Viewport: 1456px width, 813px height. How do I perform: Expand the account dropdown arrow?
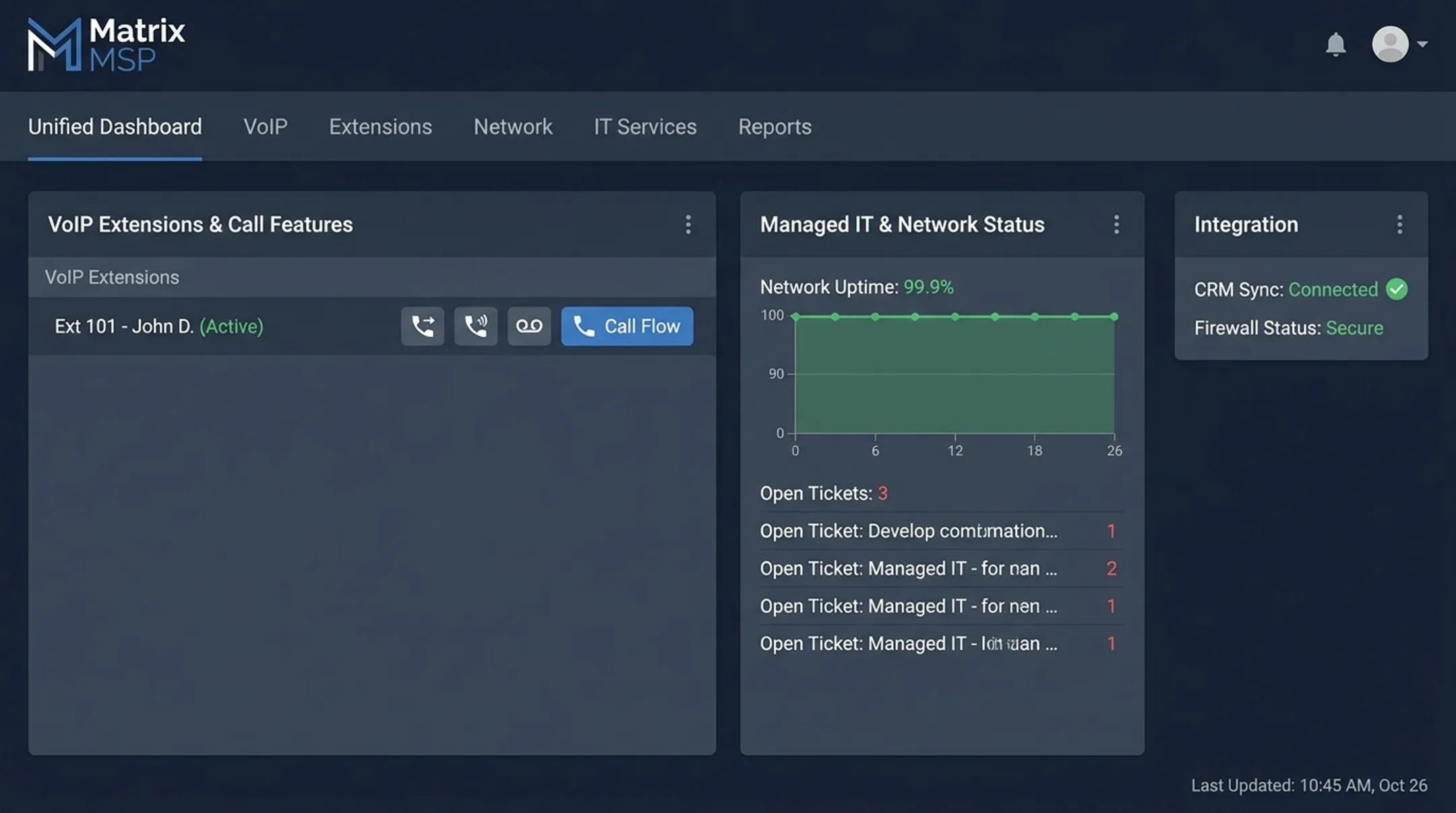pyautogui.click(x=1422, y=44)
